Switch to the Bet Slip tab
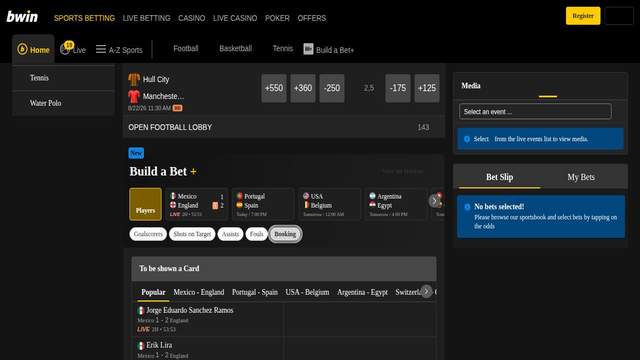Image resolution: width=640 pixels, height=360 pixels. [x=500, y=177]
